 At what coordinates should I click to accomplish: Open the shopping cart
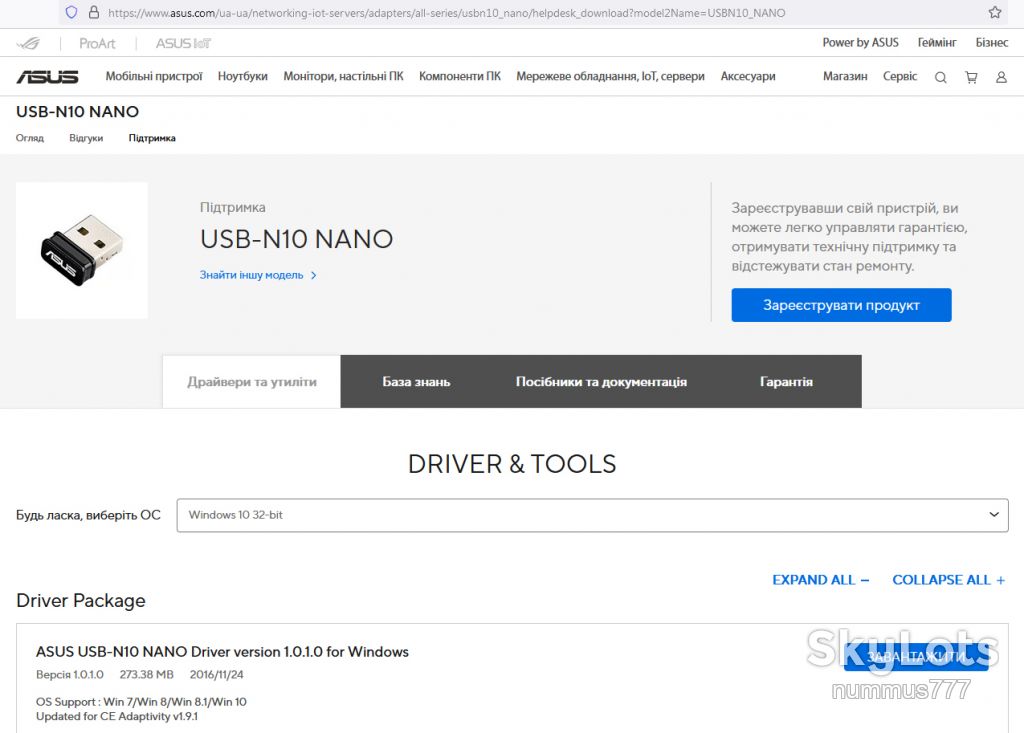(971, 77)
